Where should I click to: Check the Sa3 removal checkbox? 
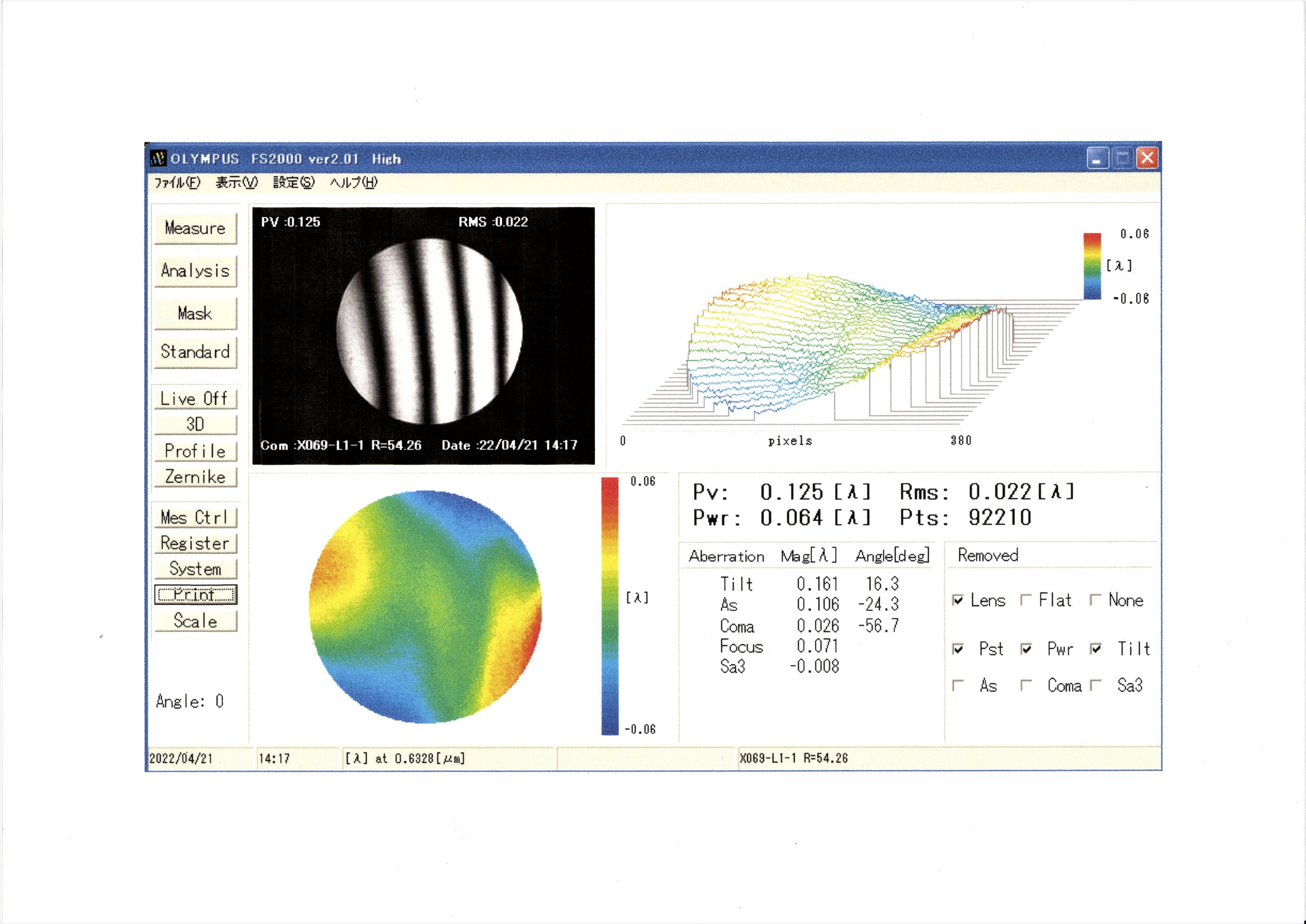point(1096,686)
